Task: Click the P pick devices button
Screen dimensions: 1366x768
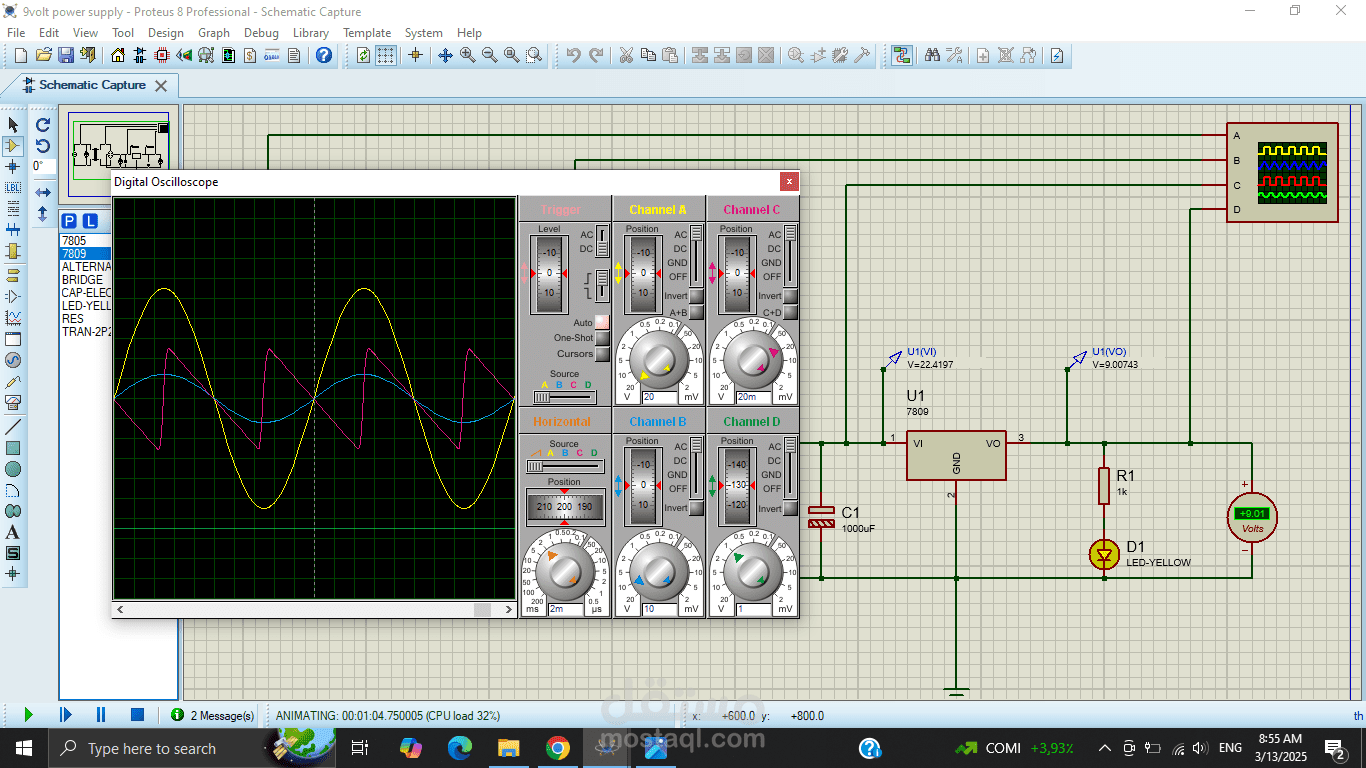Action: 69,221
